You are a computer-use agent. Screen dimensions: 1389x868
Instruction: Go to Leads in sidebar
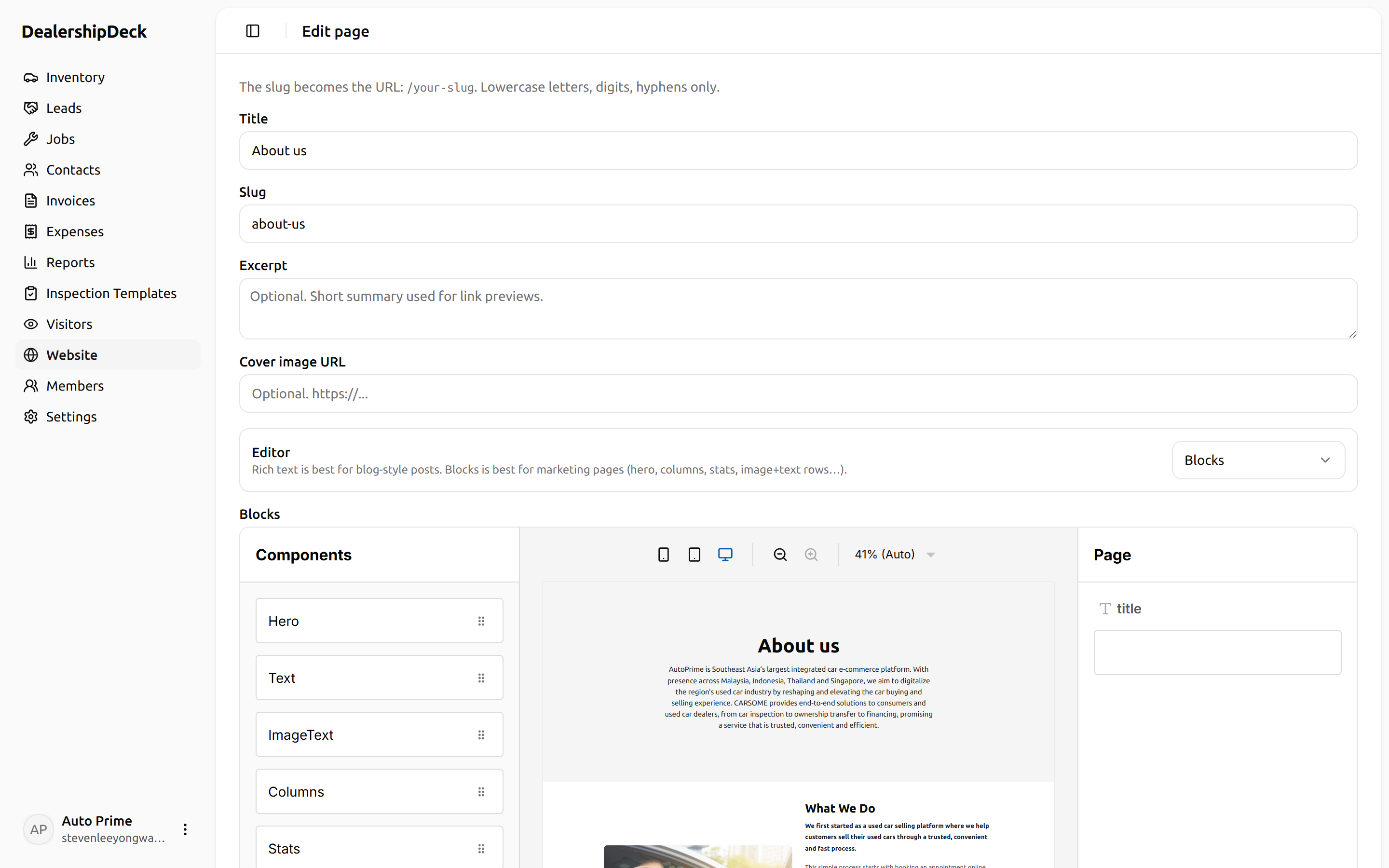[x=108, y=108]
